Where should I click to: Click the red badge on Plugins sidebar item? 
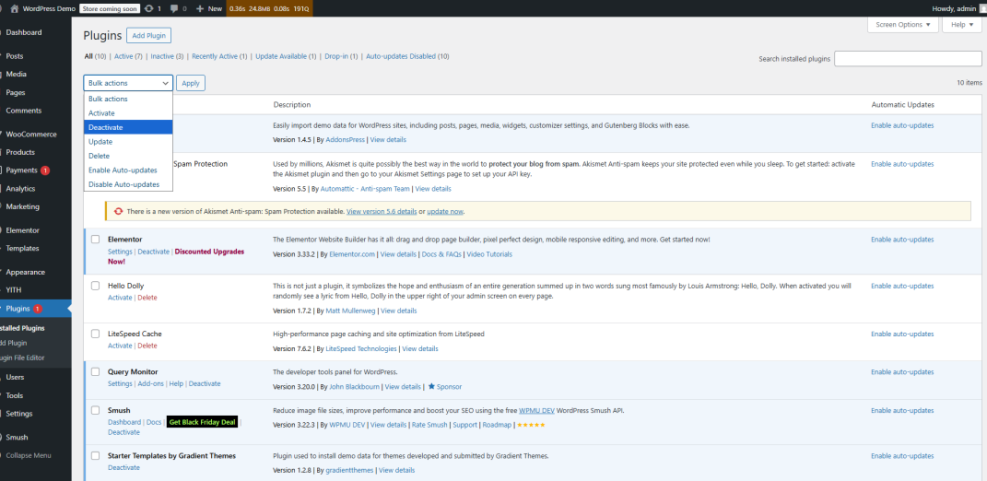(x=38, y=309)
